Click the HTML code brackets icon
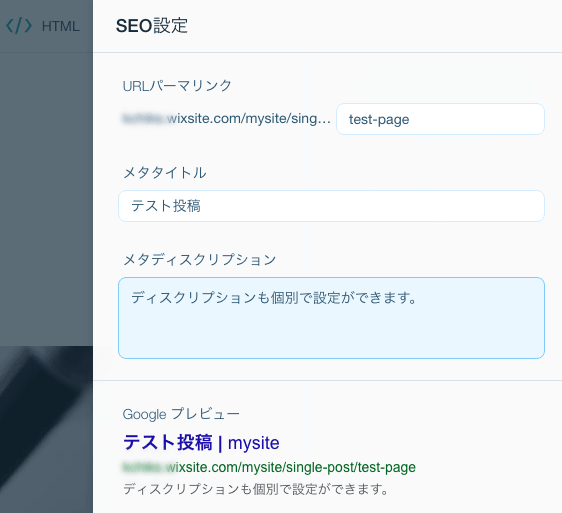 click(x=19, y=26)
